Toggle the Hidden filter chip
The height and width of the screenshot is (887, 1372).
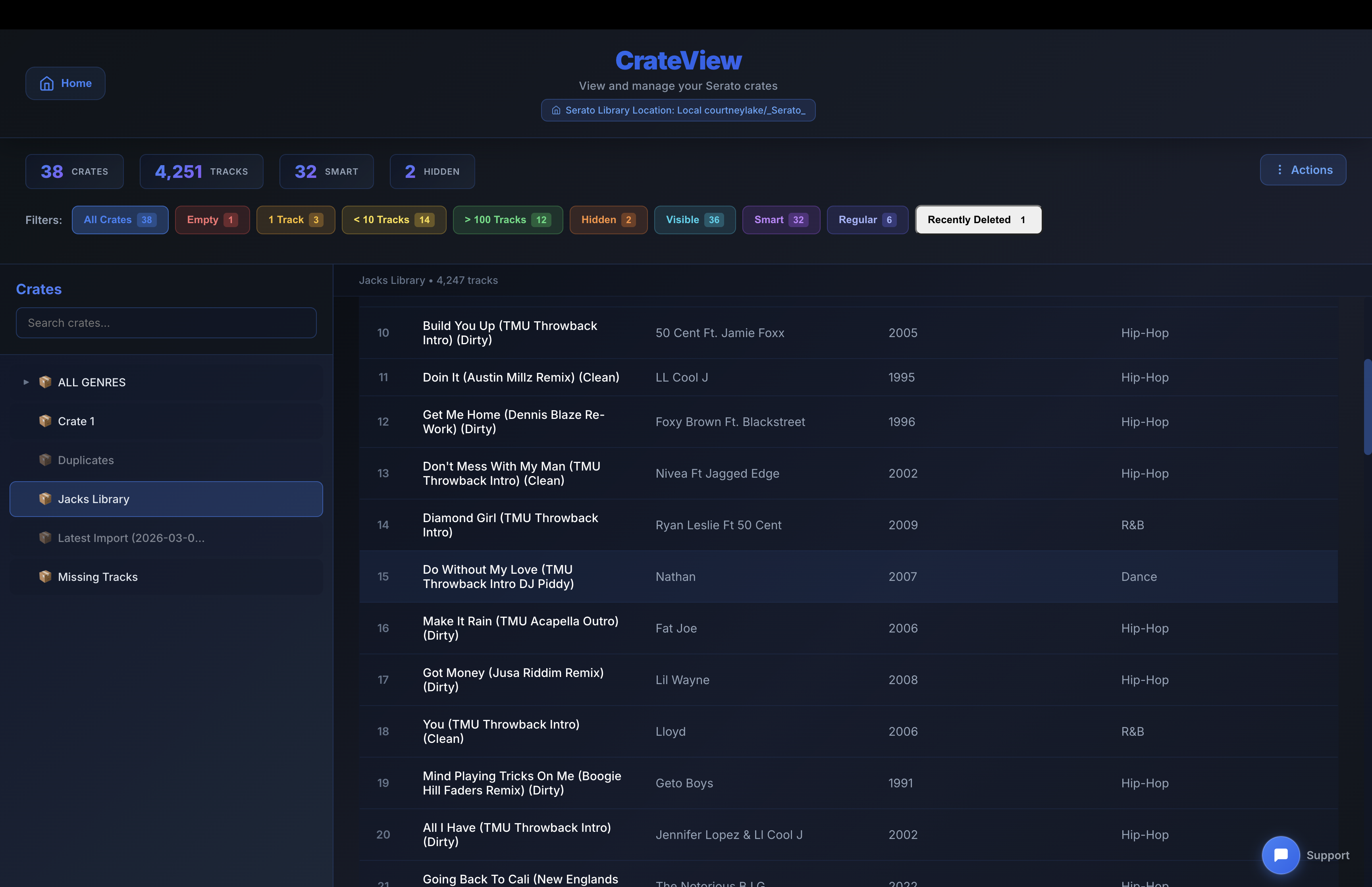click(608, 220)
